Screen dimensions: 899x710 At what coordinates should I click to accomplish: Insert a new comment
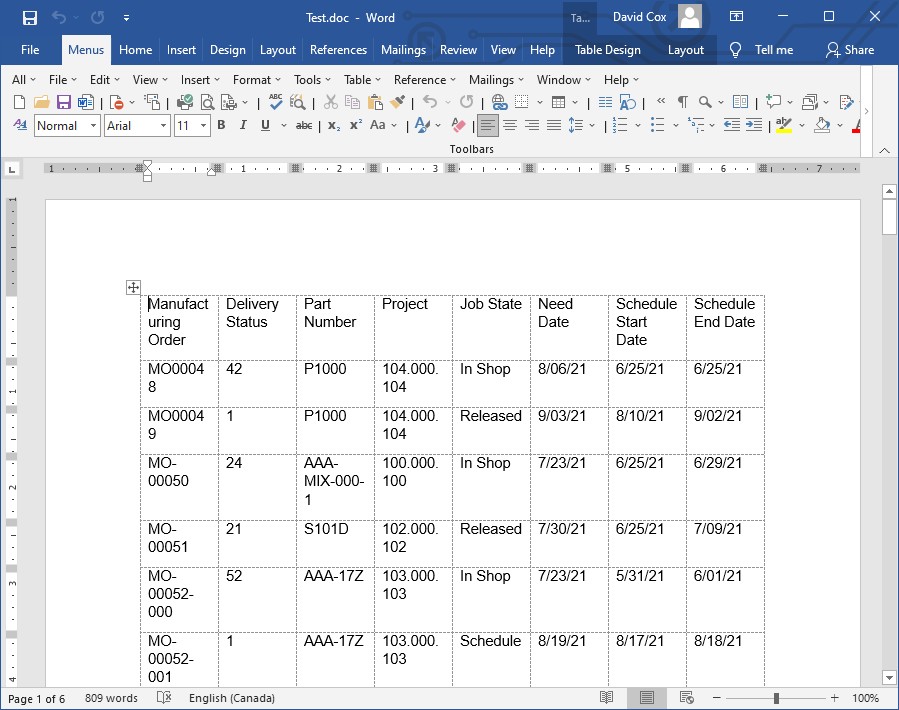[x=773, y=102]
